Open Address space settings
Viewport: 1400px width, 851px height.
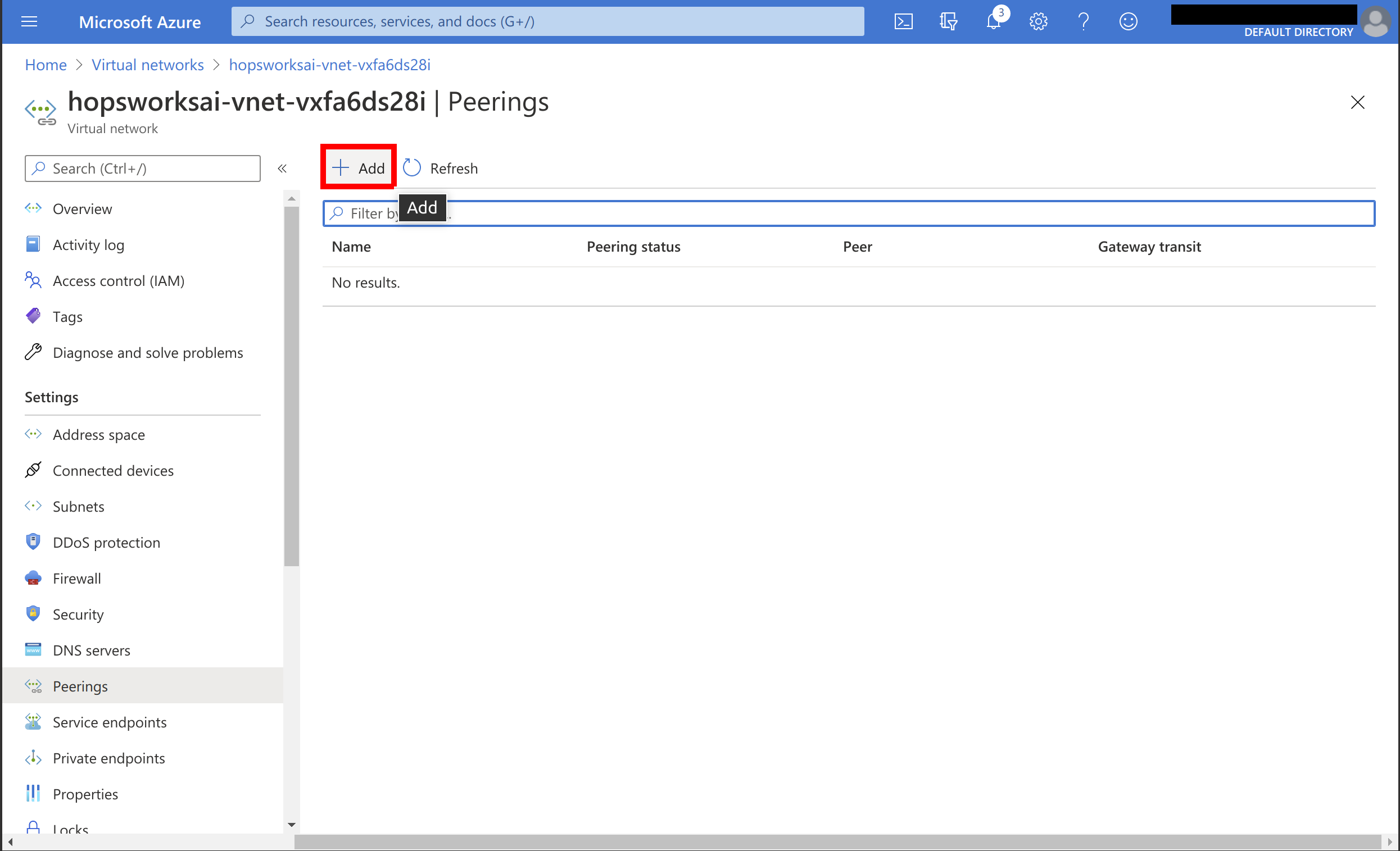click(98, 434)
